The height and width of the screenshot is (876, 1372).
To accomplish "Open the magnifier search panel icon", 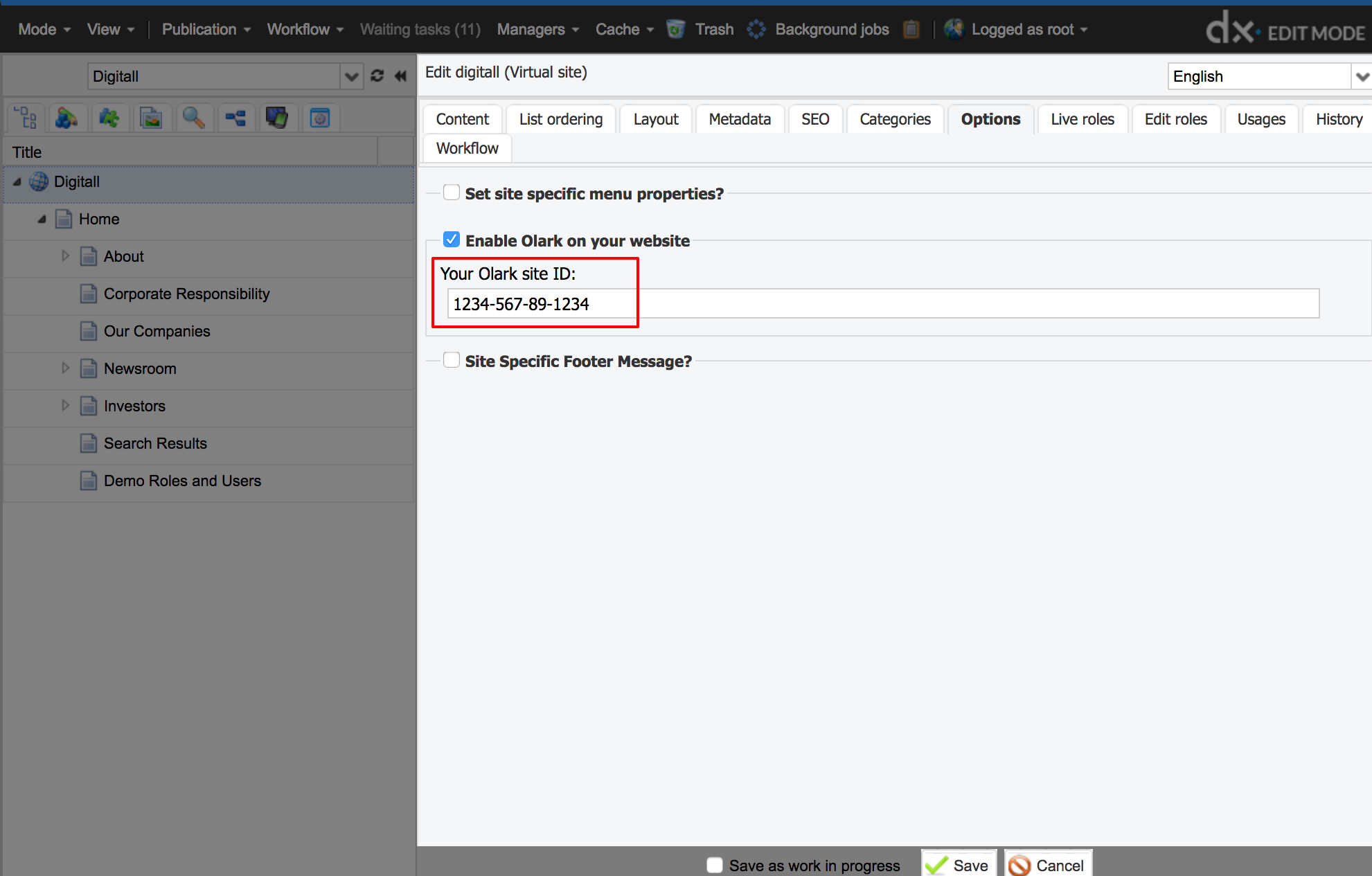I will 193,118.
